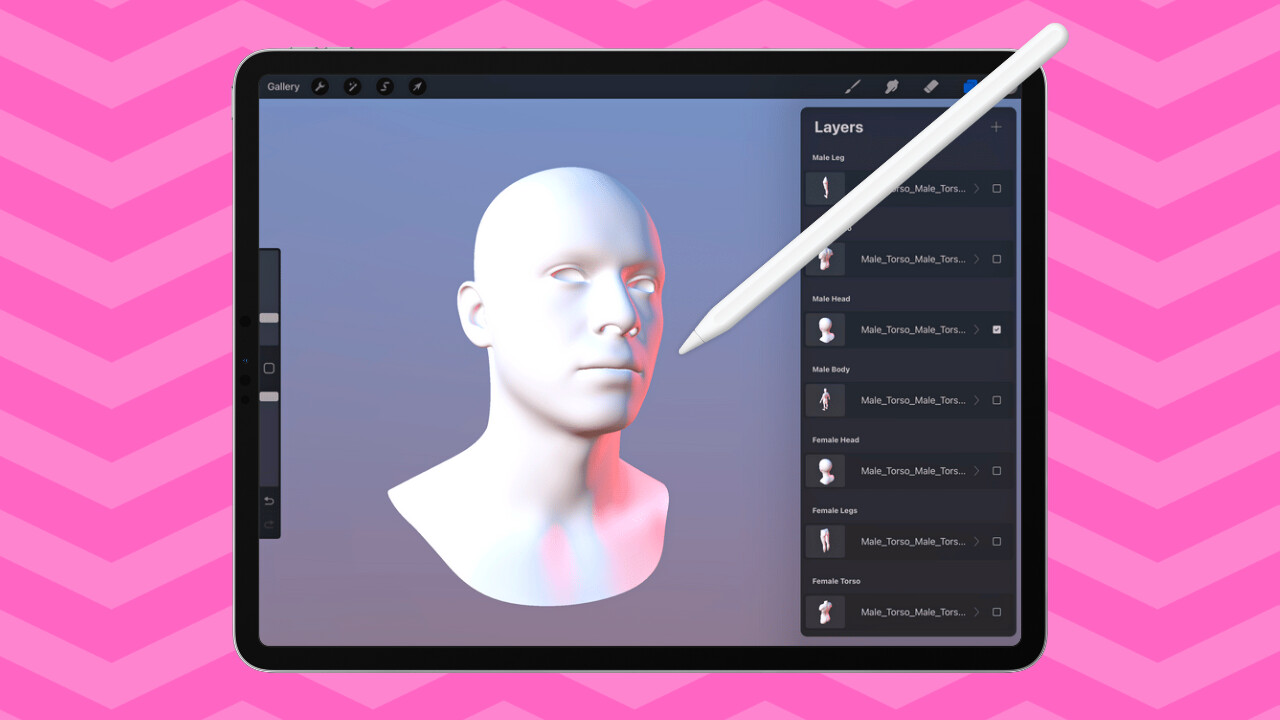Check the Female Torso layer visibility box

(997, 612)
